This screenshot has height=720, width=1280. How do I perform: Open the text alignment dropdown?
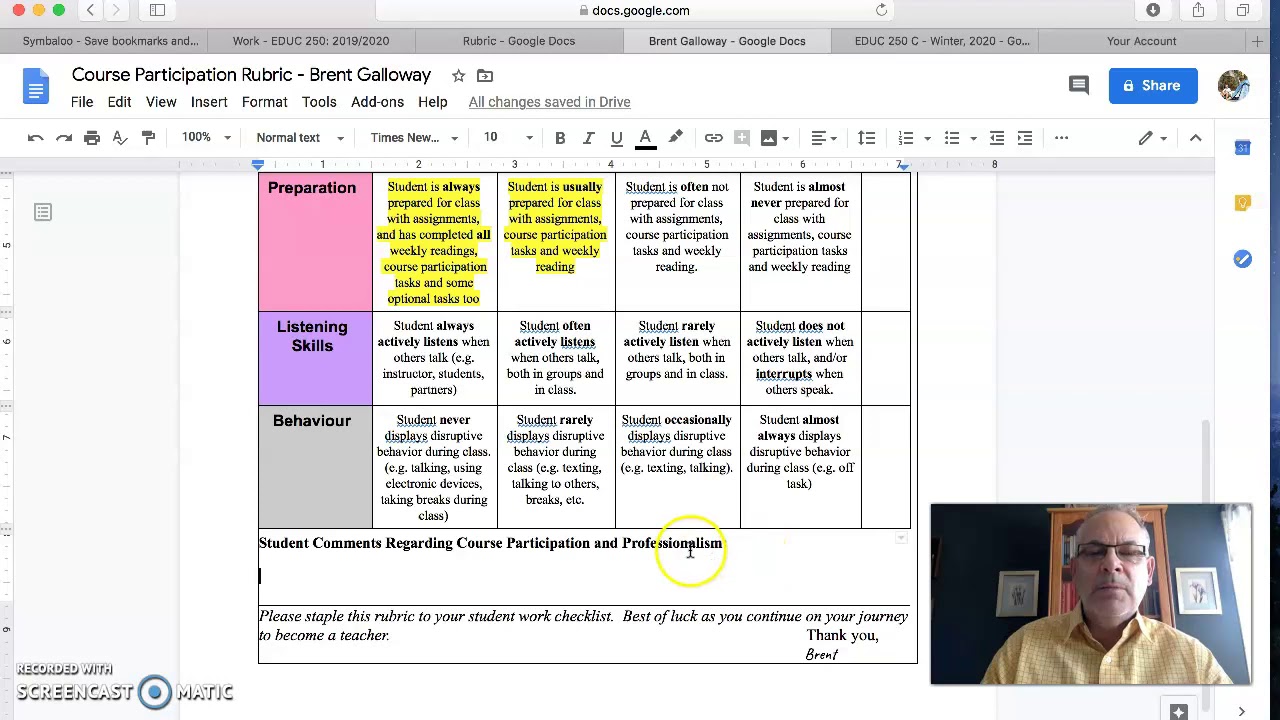point(824,138)
